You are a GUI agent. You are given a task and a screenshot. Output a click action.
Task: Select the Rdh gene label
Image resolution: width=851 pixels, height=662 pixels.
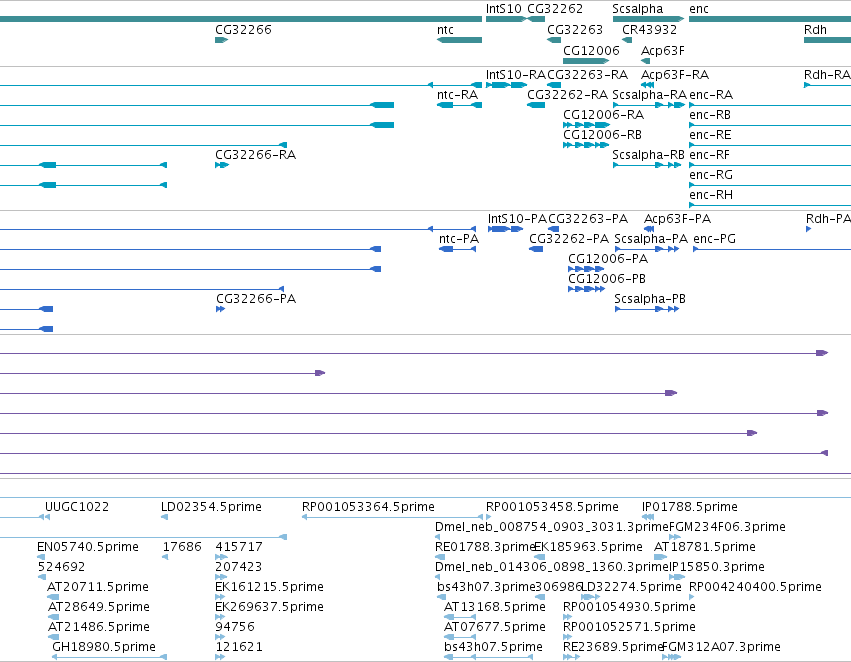[815, 30]
